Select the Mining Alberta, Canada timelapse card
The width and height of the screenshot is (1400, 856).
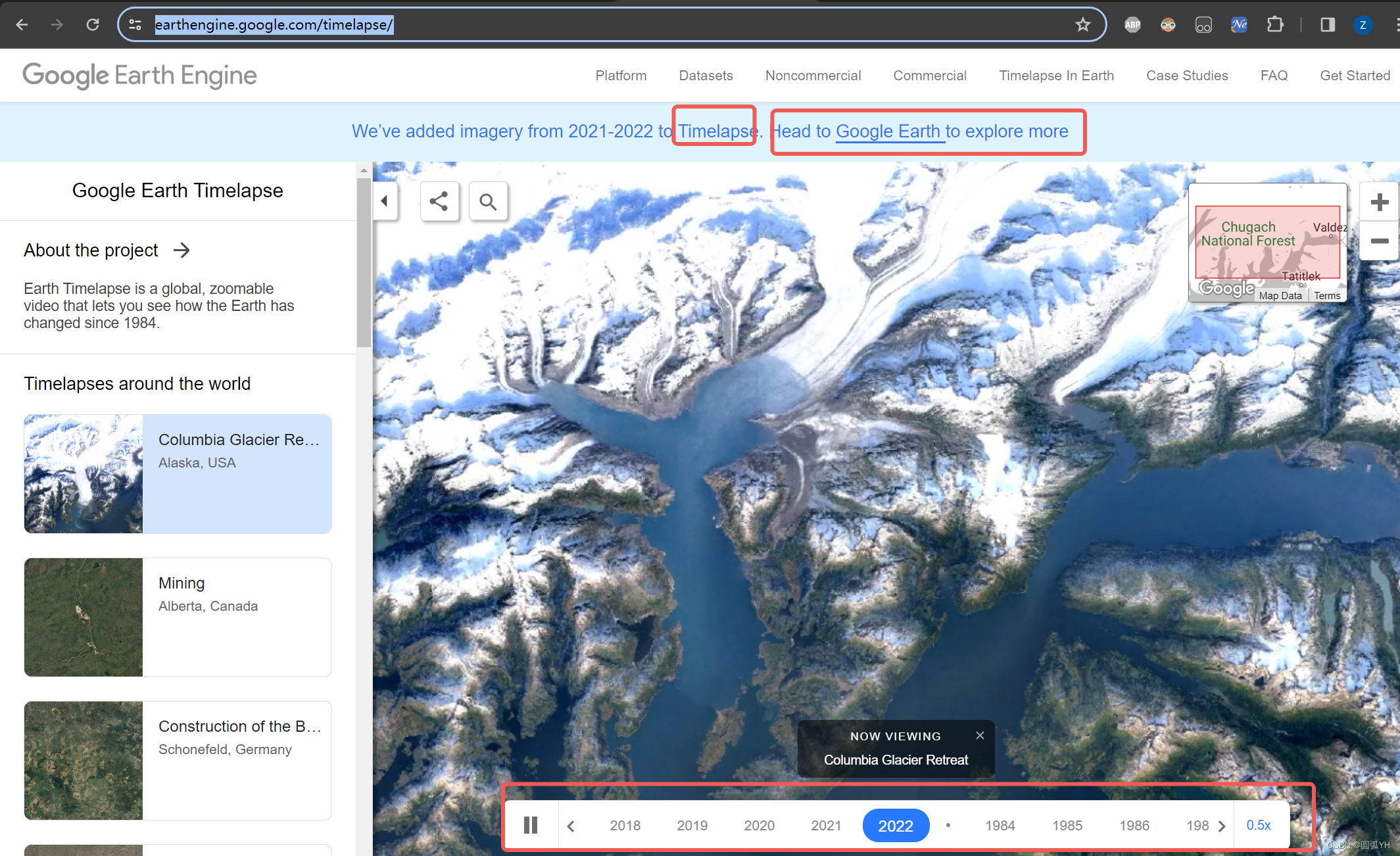coord(178,617)
